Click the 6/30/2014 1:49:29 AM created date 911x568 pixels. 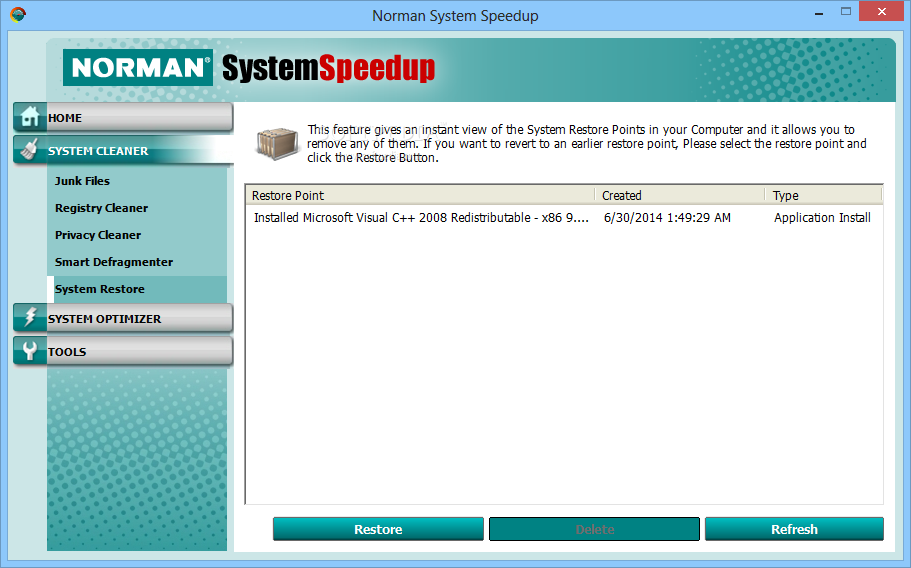tap(667, 218)
